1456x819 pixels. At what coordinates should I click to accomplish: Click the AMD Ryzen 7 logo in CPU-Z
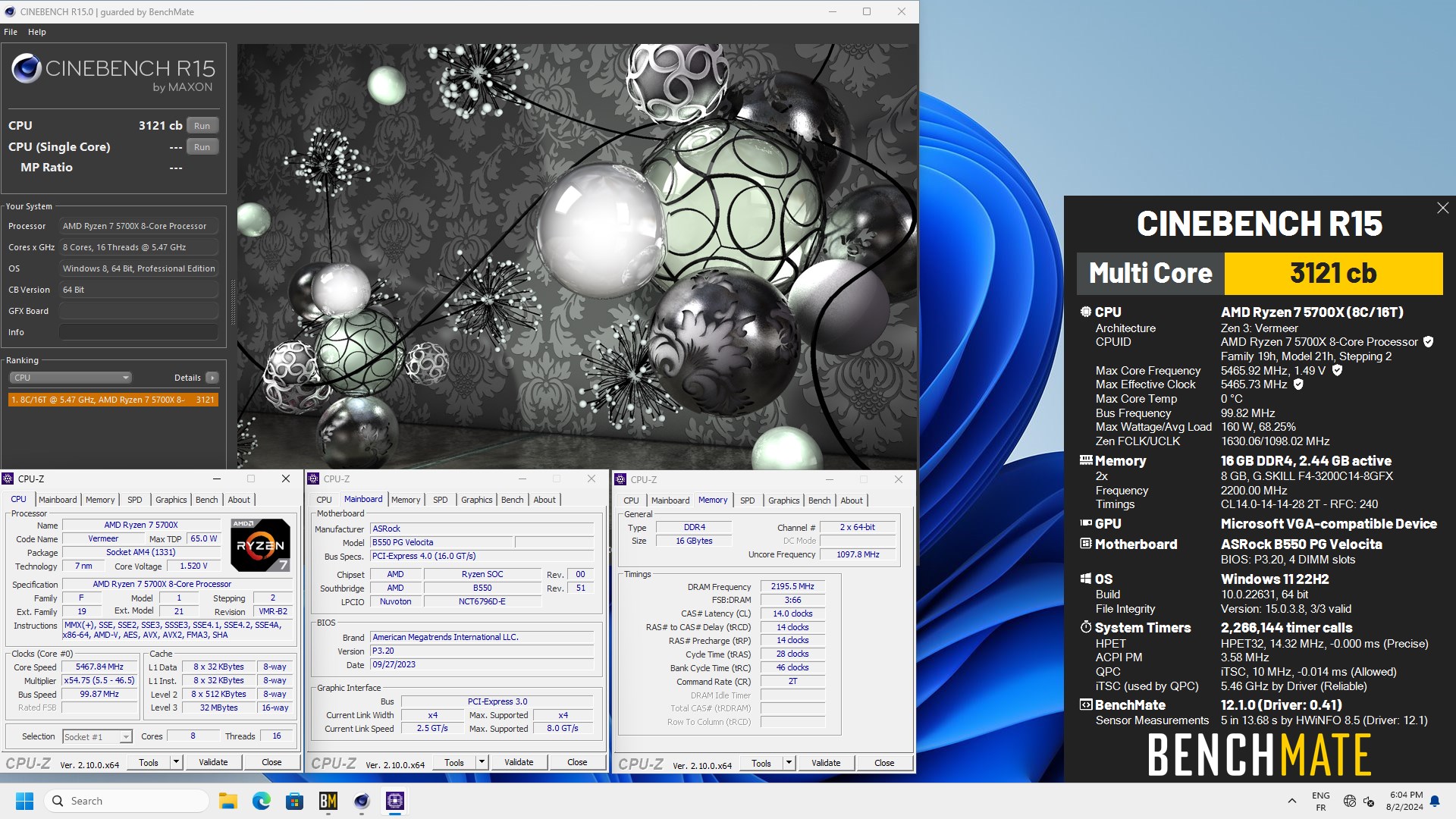coord(260,544)
